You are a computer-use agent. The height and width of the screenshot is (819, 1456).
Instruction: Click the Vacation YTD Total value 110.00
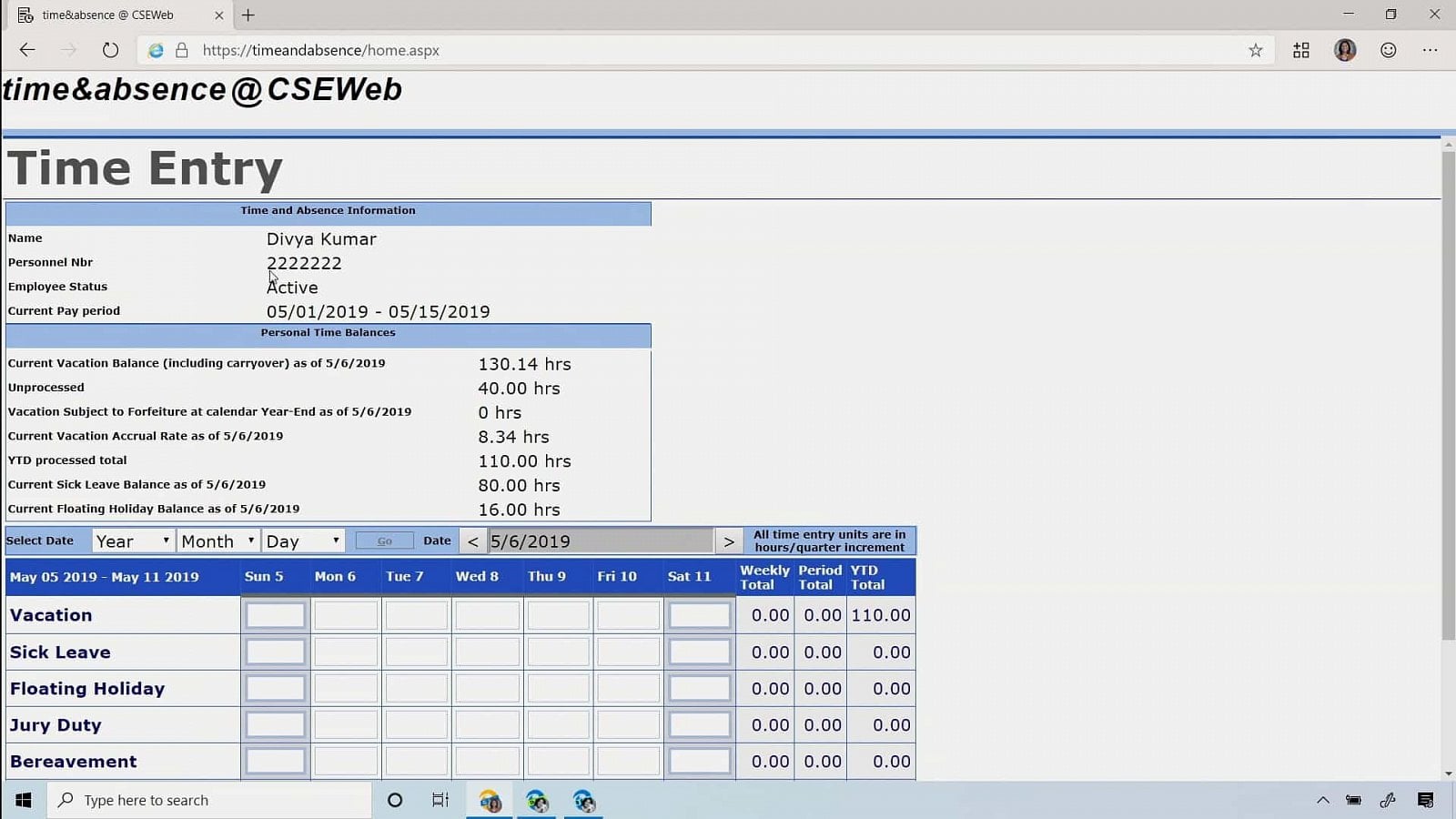tap(881, 615)
